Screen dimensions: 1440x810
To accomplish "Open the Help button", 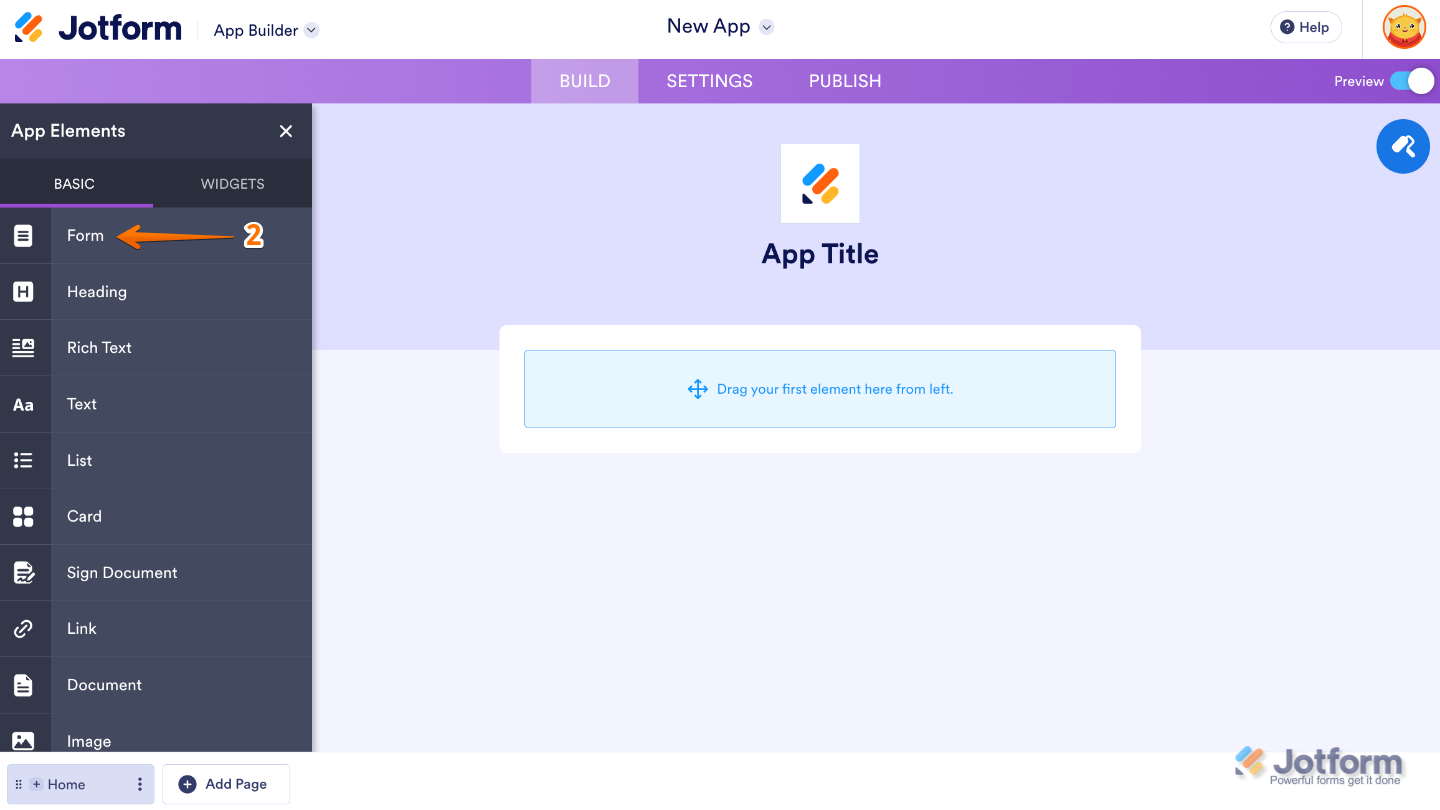I will [x=1305, y=27].
